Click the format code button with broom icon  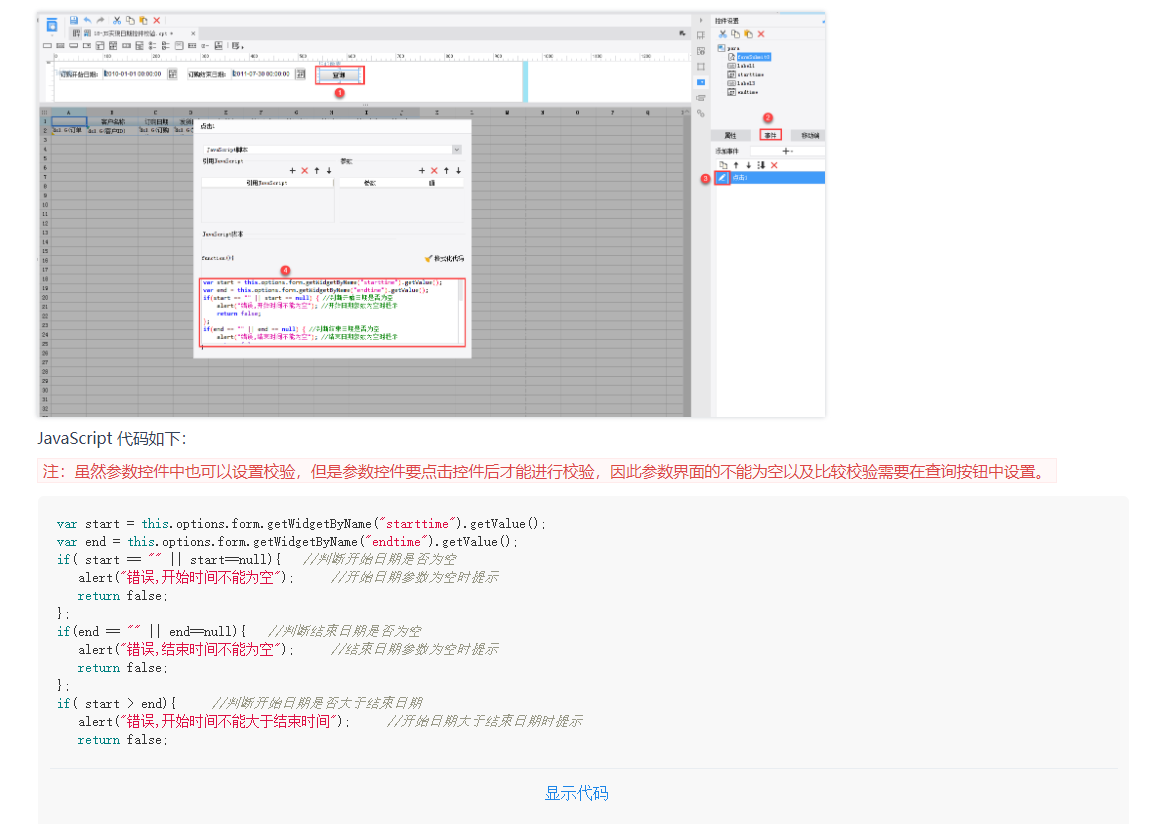444,258
